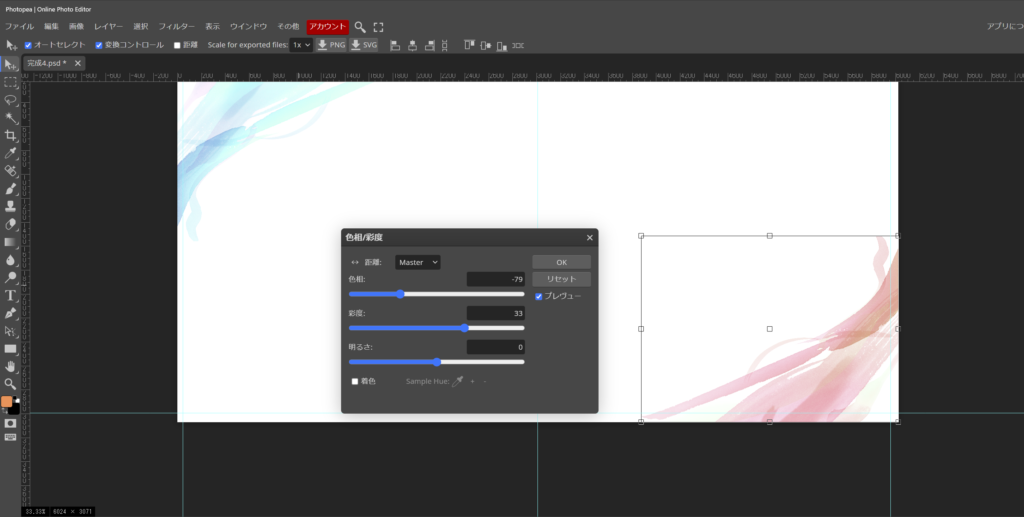Open the レイヤー menu

click(109, 26)
